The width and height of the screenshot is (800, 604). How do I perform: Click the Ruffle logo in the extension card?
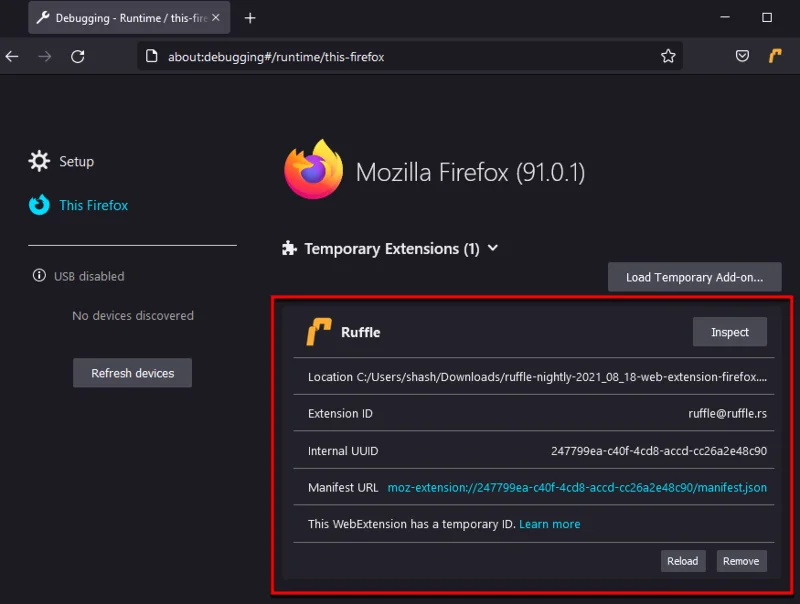coord(316,331)
